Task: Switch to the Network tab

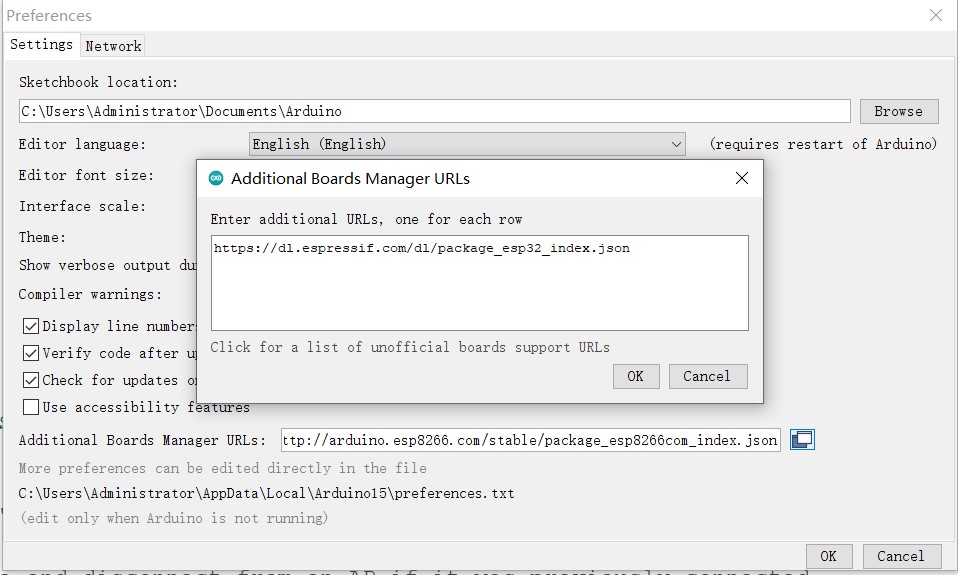Action: click(113, 46)
